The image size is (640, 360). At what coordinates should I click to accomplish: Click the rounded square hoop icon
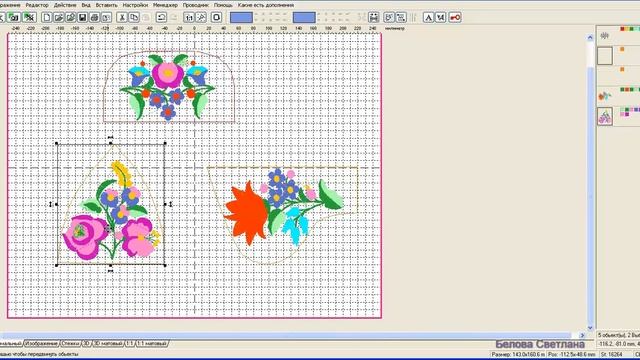216,17
